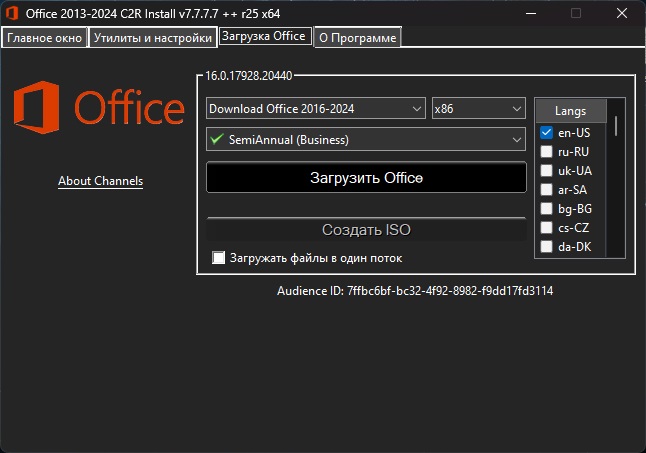Click the Загрузить Office button

(366, 177)
